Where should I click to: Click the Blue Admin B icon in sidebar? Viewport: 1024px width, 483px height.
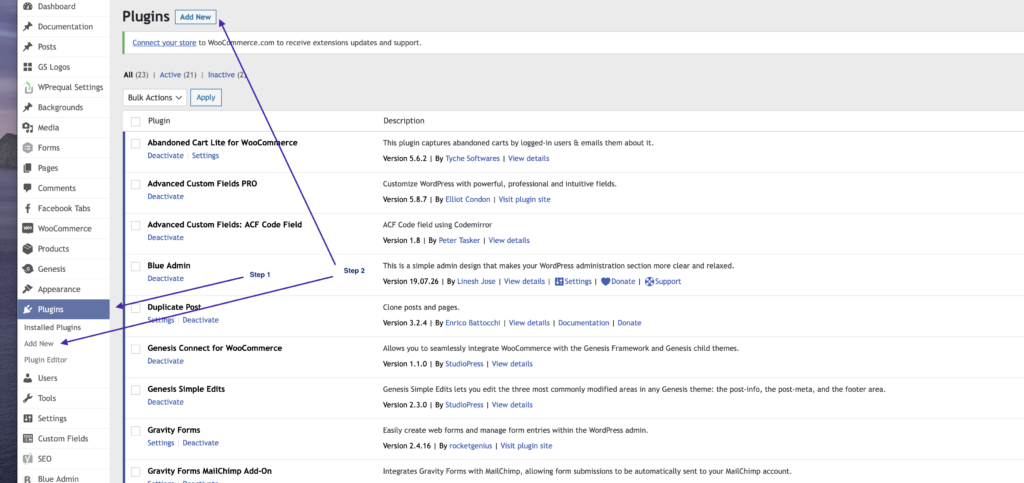coord(27,479)
